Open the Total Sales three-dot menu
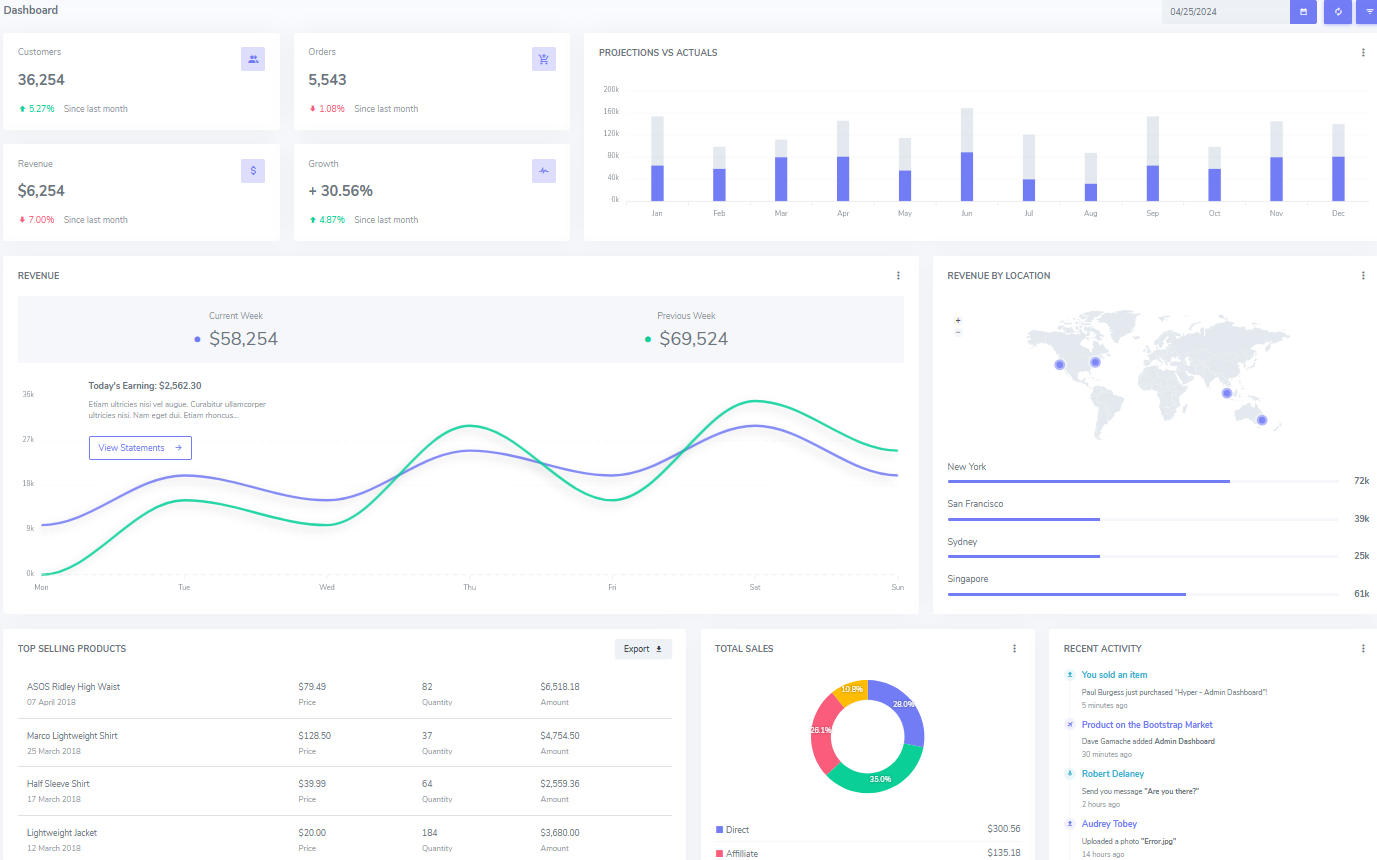The image size is (1377, 860). 1014,649
